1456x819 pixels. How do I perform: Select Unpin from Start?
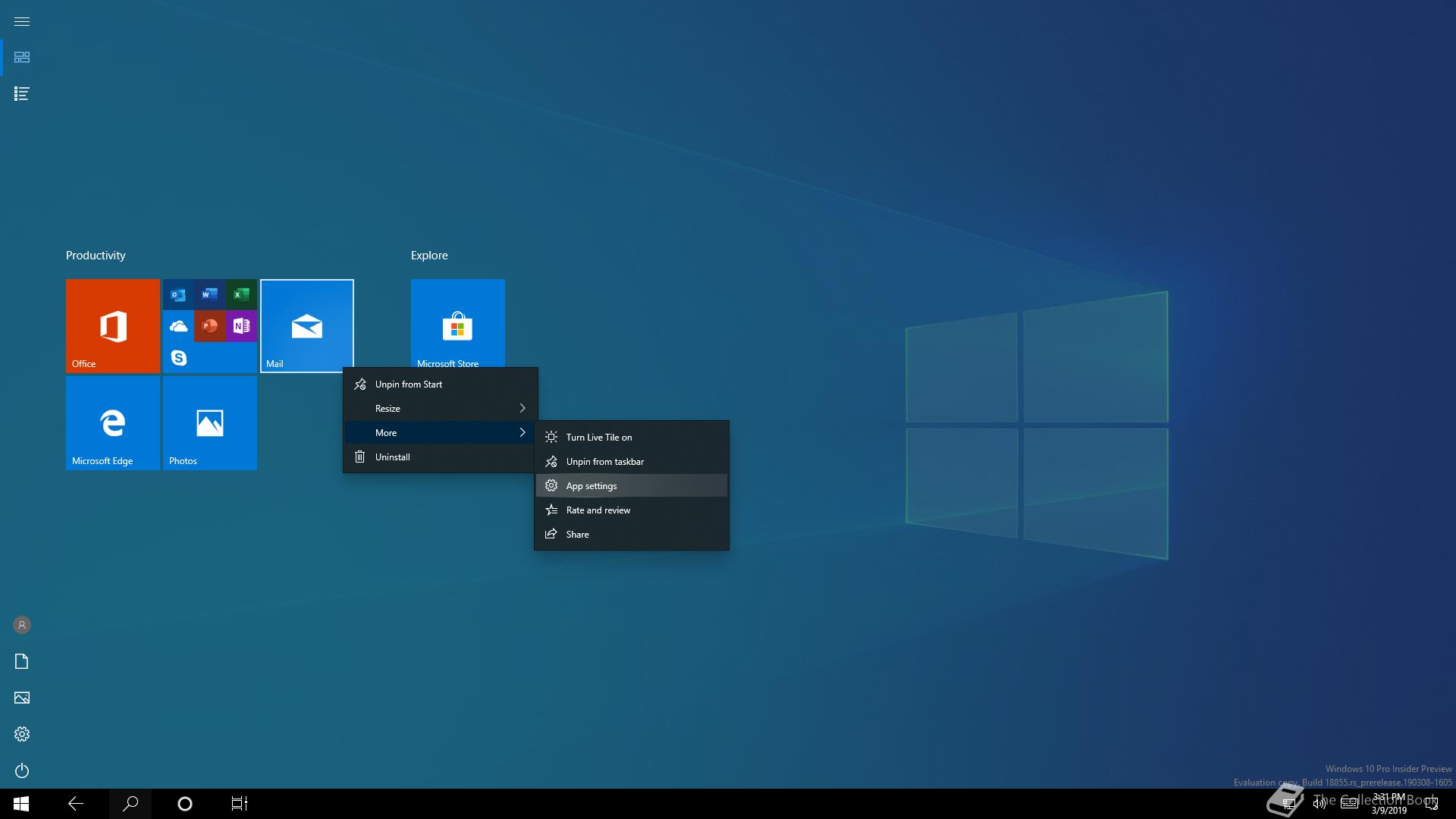coord(441,384)
